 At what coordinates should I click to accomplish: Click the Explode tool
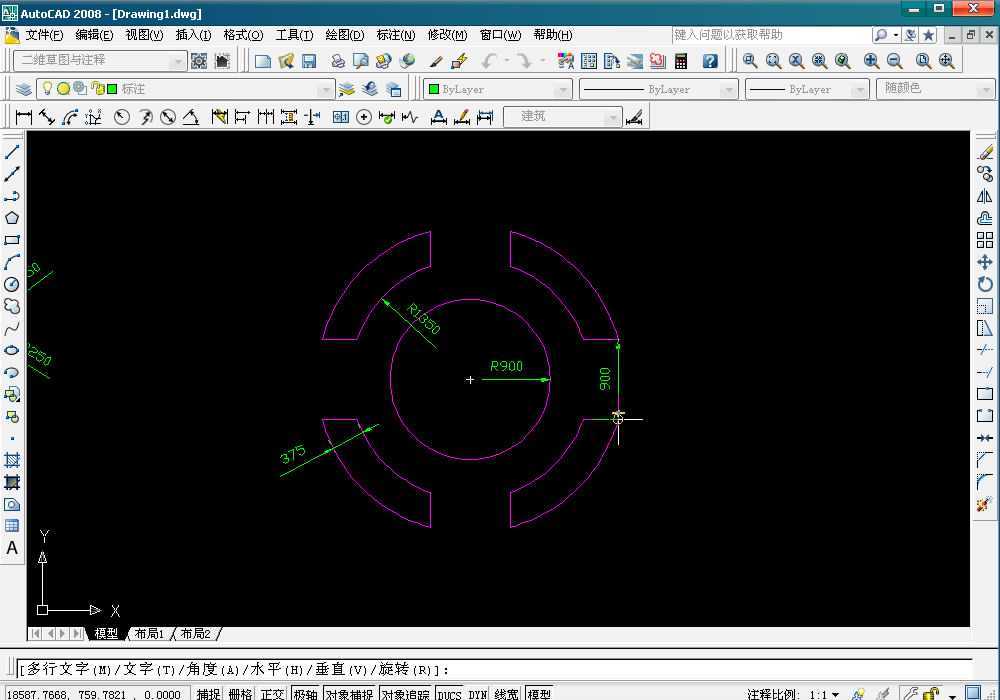click(x=985, y=504)
